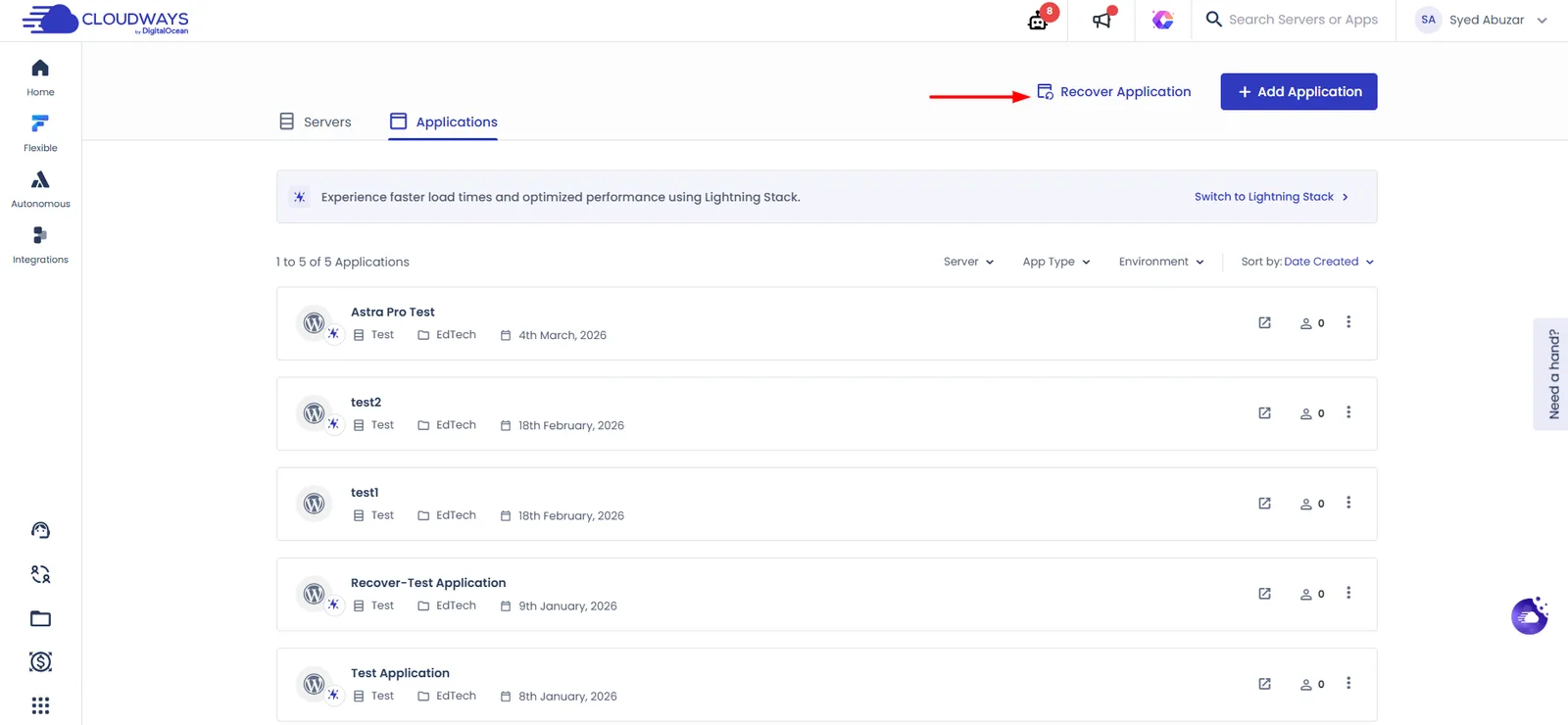Open the Astra Pro Test application name
This screenshot has width=1568, height=725.
393,312
